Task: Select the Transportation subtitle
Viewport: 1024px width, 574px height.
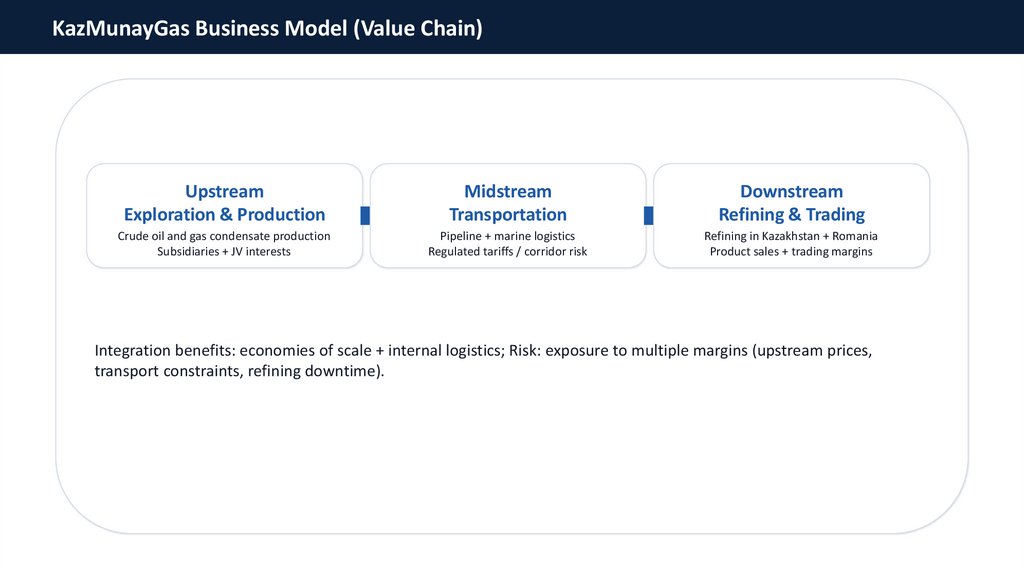Action: pyautogui.click(x=507, y=214)
